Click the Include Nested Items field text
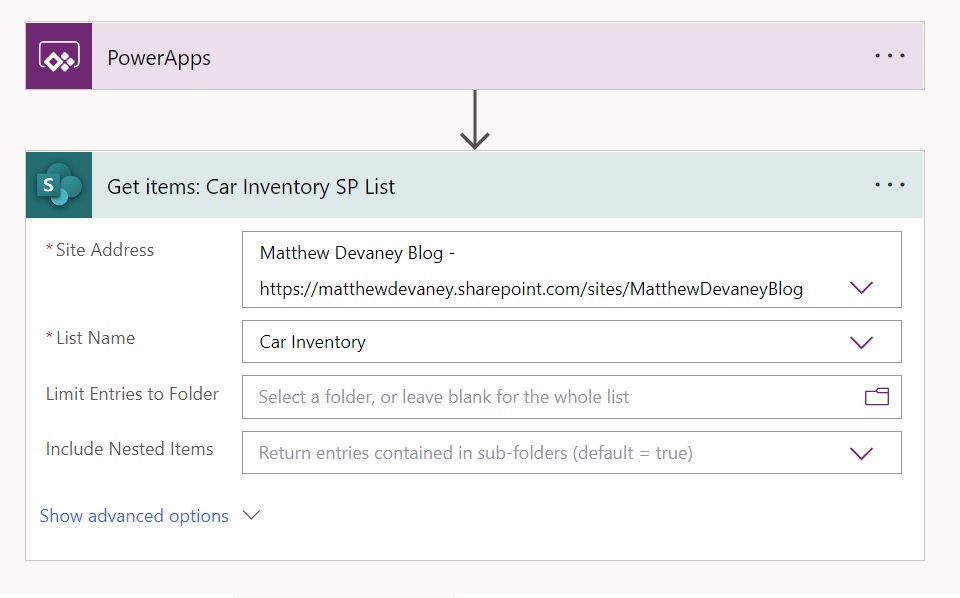This screenshot has height=598, width=960. pyautogui.click(x=476, y=453)
